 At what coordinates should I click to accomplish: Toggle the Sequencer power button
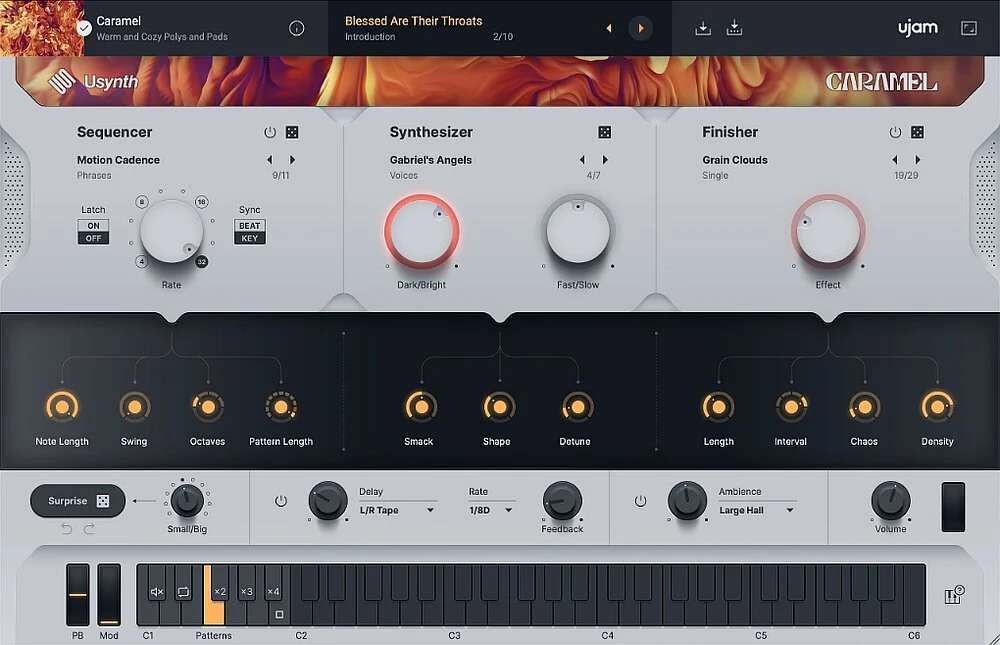[268, 131]
